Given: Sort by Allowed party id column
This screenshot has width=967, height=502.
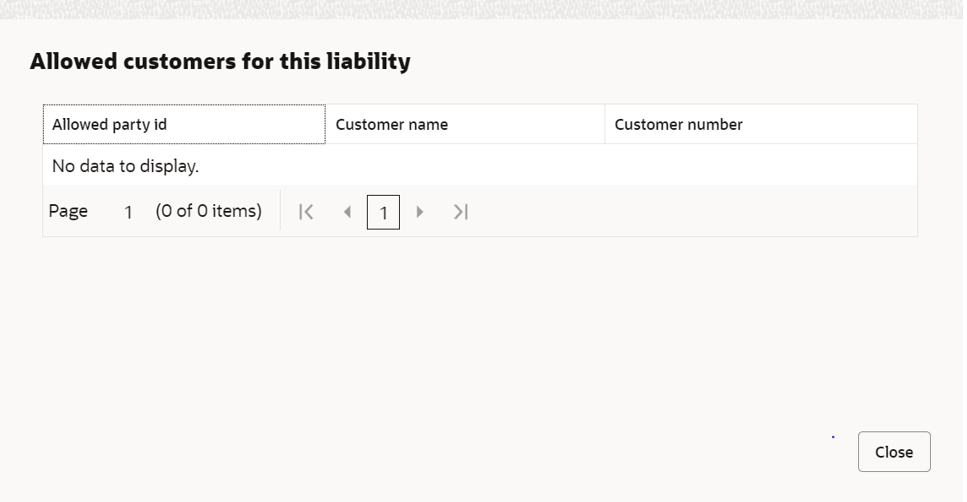Looking at the screenshot, I should click(184, 125).
